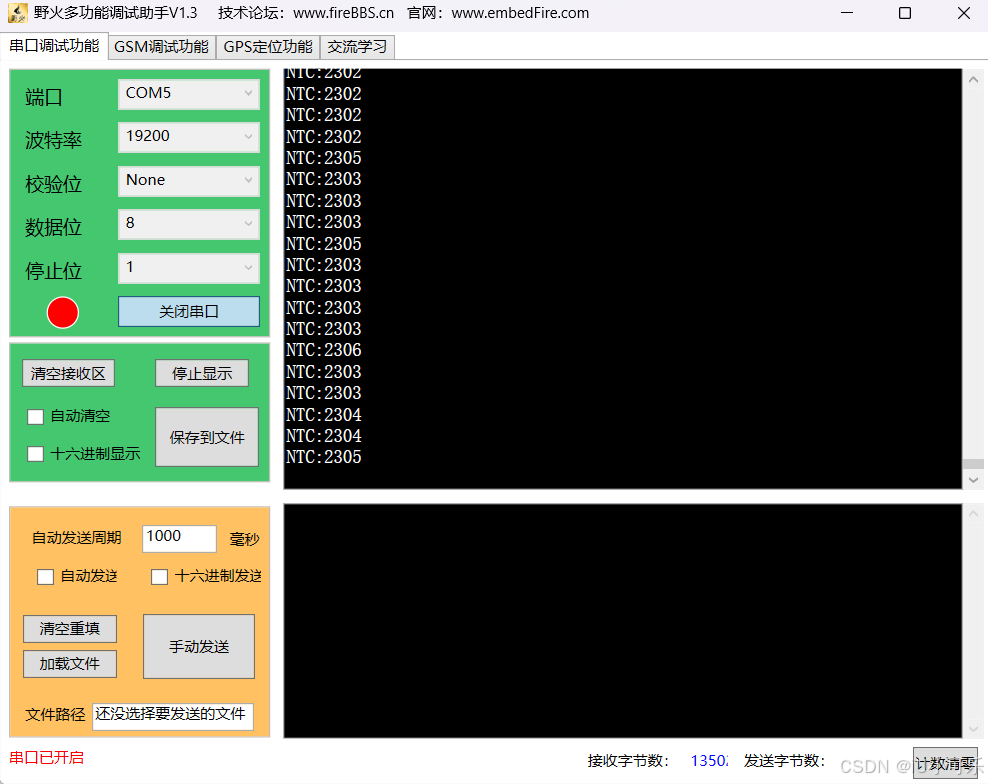Maximize the 野火多功能调试助手 window
Screen dimensions: 988x784
905,13
